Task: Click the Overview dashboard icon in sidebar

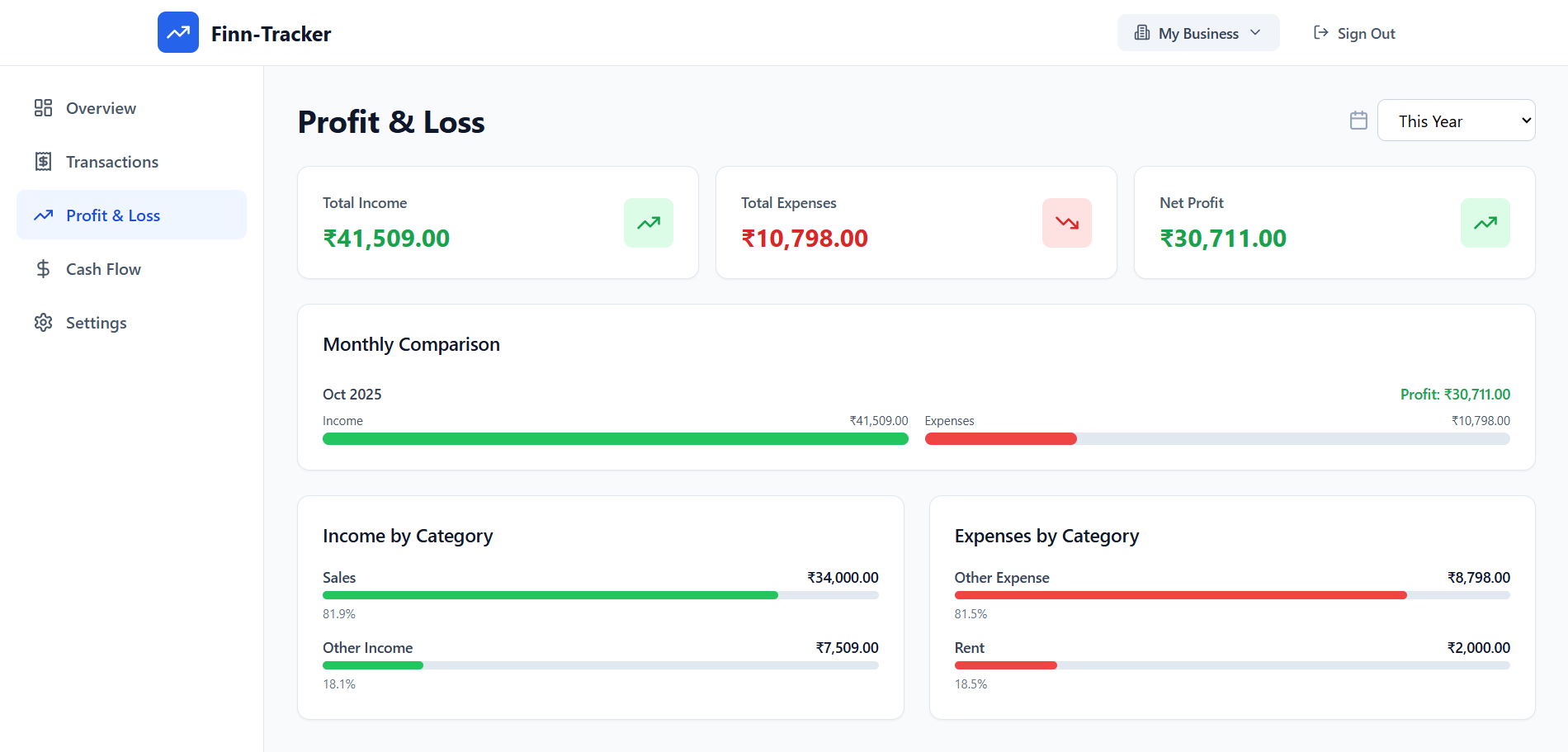Action: click(43, 108)
